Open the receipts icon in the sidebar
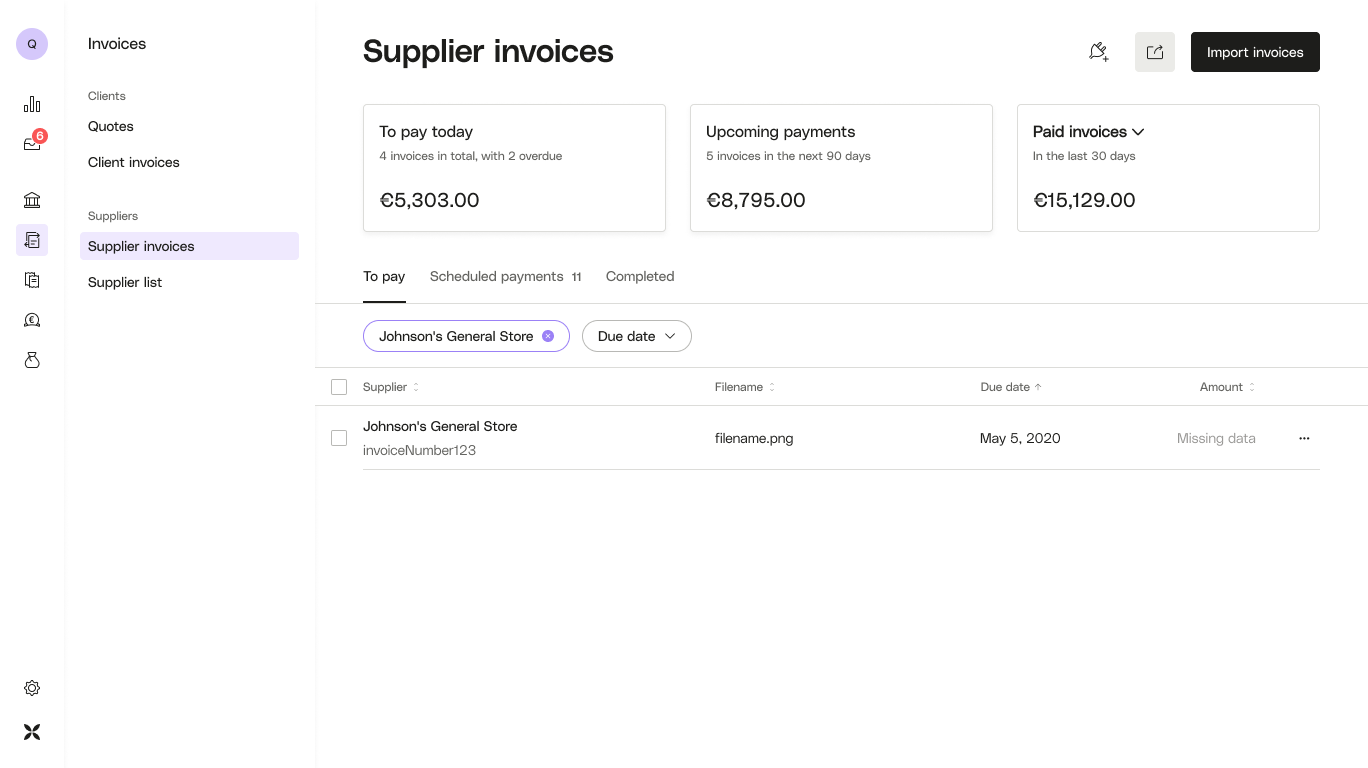 (32, 280)
